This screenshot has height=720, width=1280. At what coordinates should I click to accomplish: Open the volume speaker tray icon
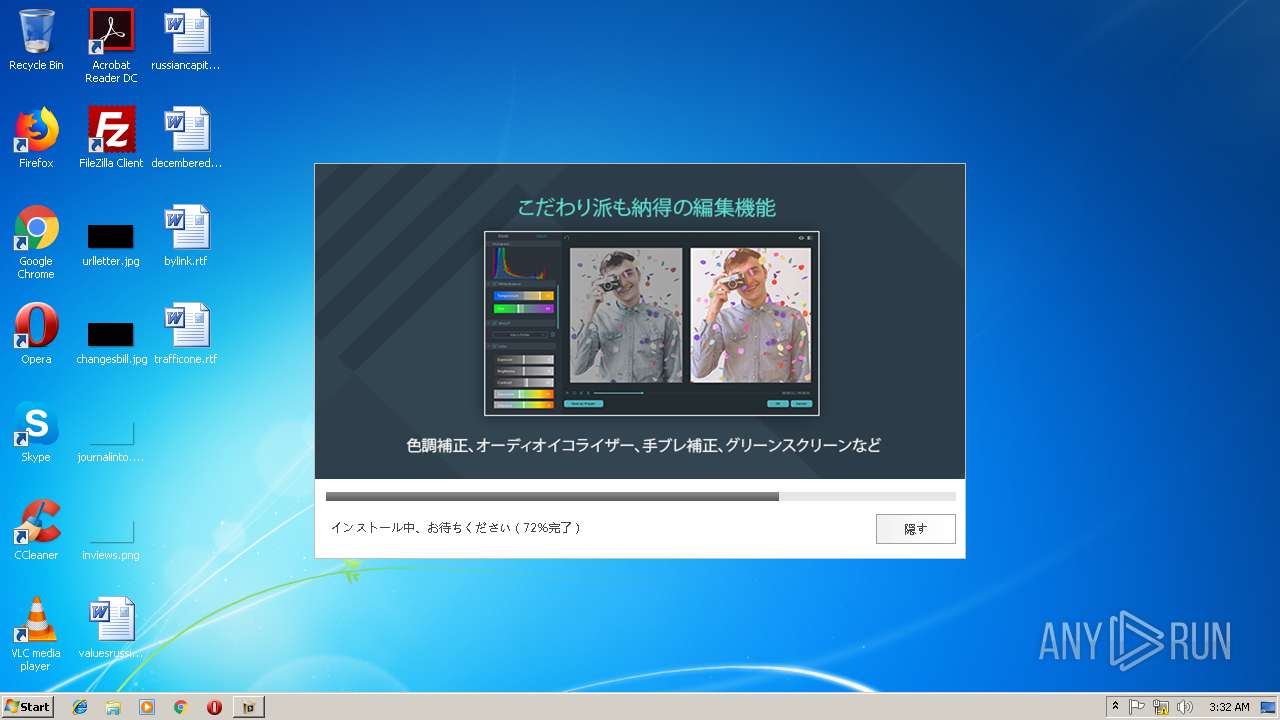tap(1185, 707)
